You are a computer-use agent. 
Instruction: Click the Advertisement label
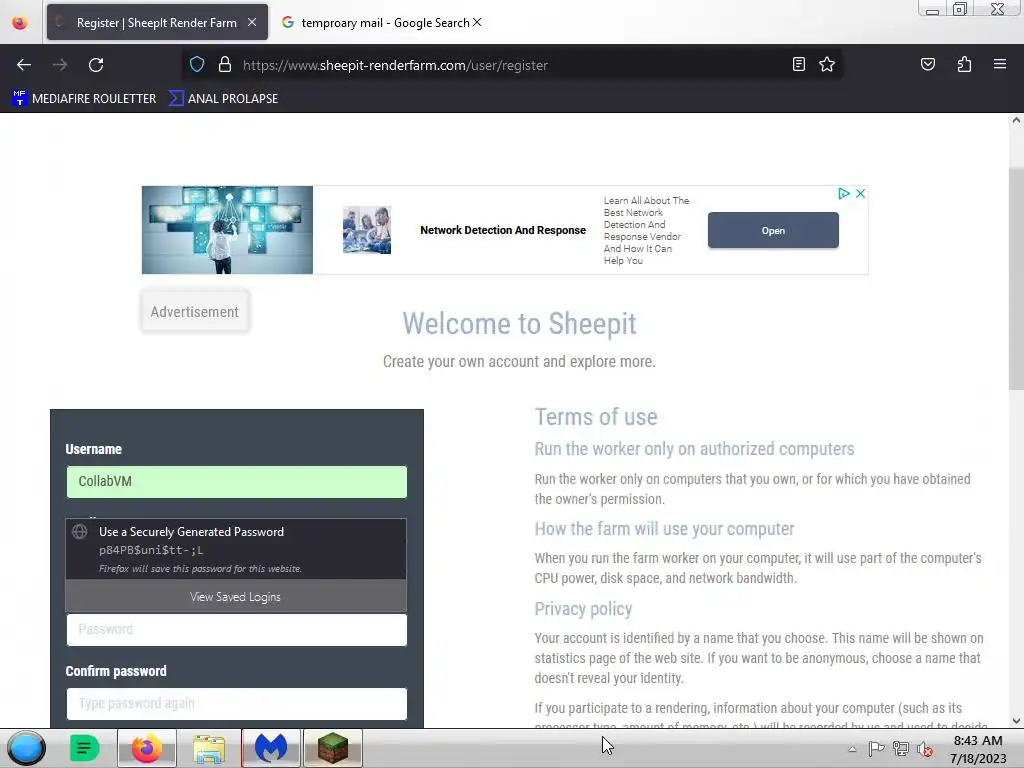(x=195, y=312)
